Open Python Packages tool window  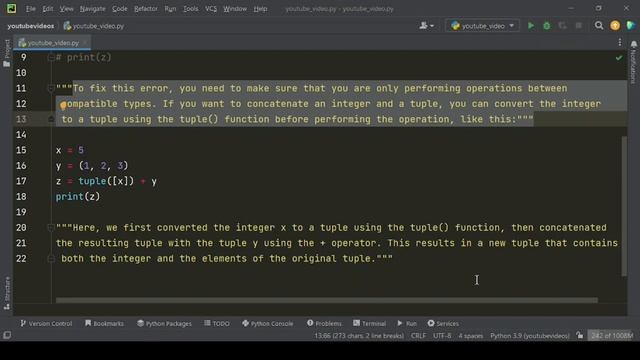coord(164,323)
